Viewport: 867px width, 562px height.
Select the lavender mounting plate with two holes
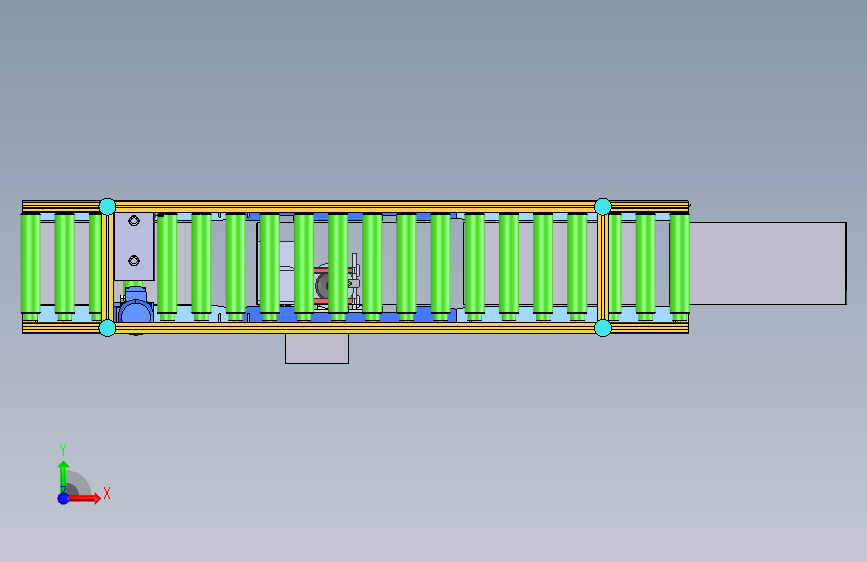(x=134, y=247)
